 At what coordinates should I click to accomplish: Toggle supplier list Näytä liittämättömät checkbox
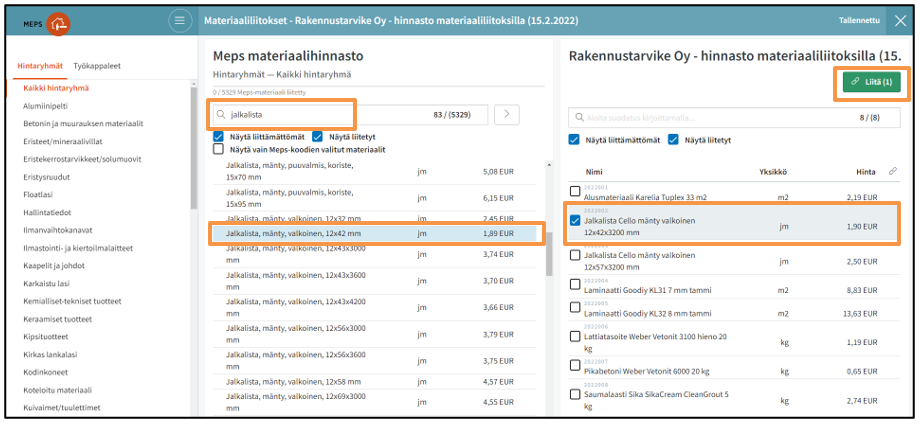[x=574, y=140]
